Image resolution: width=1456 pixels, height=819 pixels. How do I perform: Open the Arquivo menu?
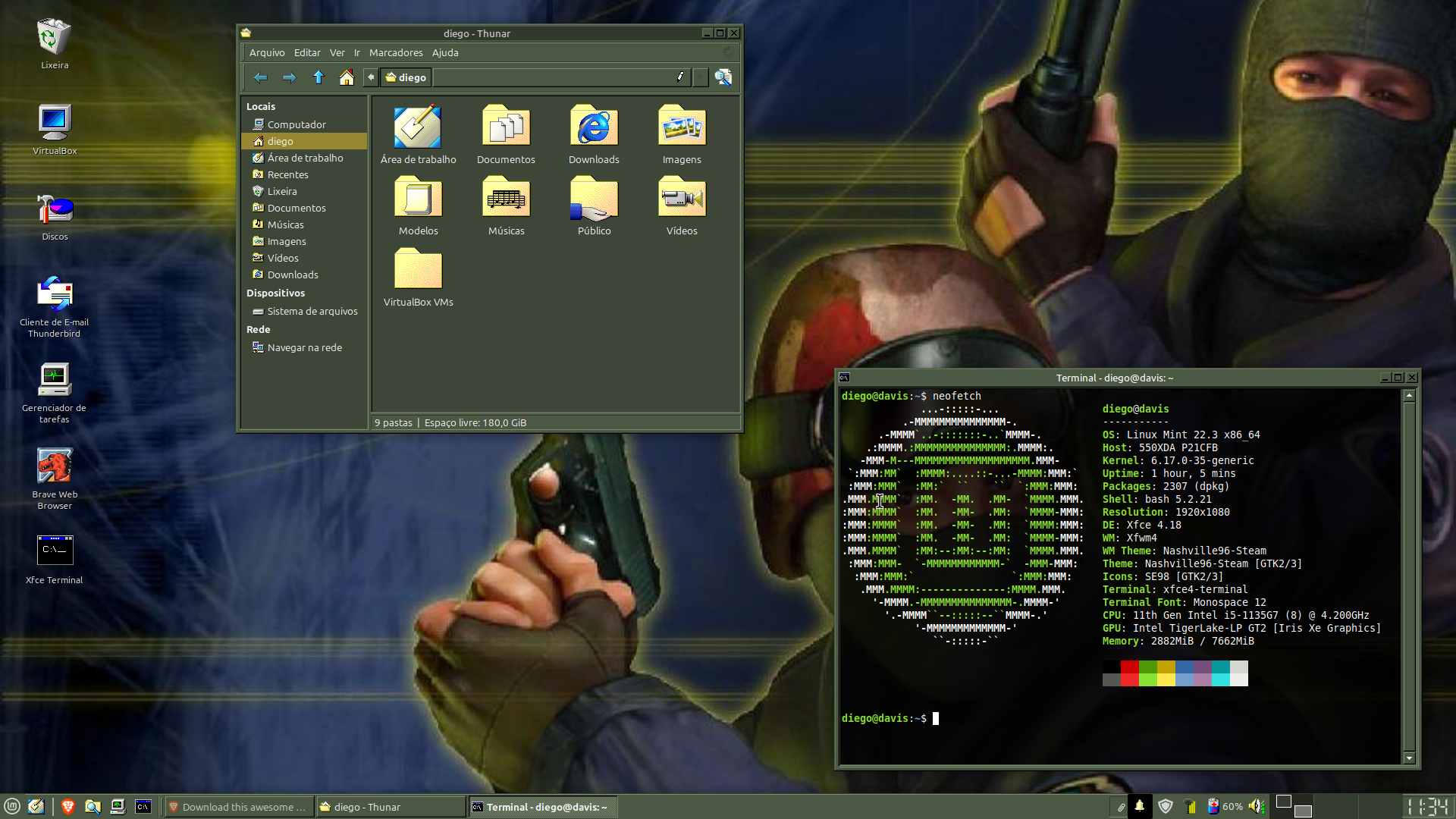pyautogui.click(x=267, y=52)
